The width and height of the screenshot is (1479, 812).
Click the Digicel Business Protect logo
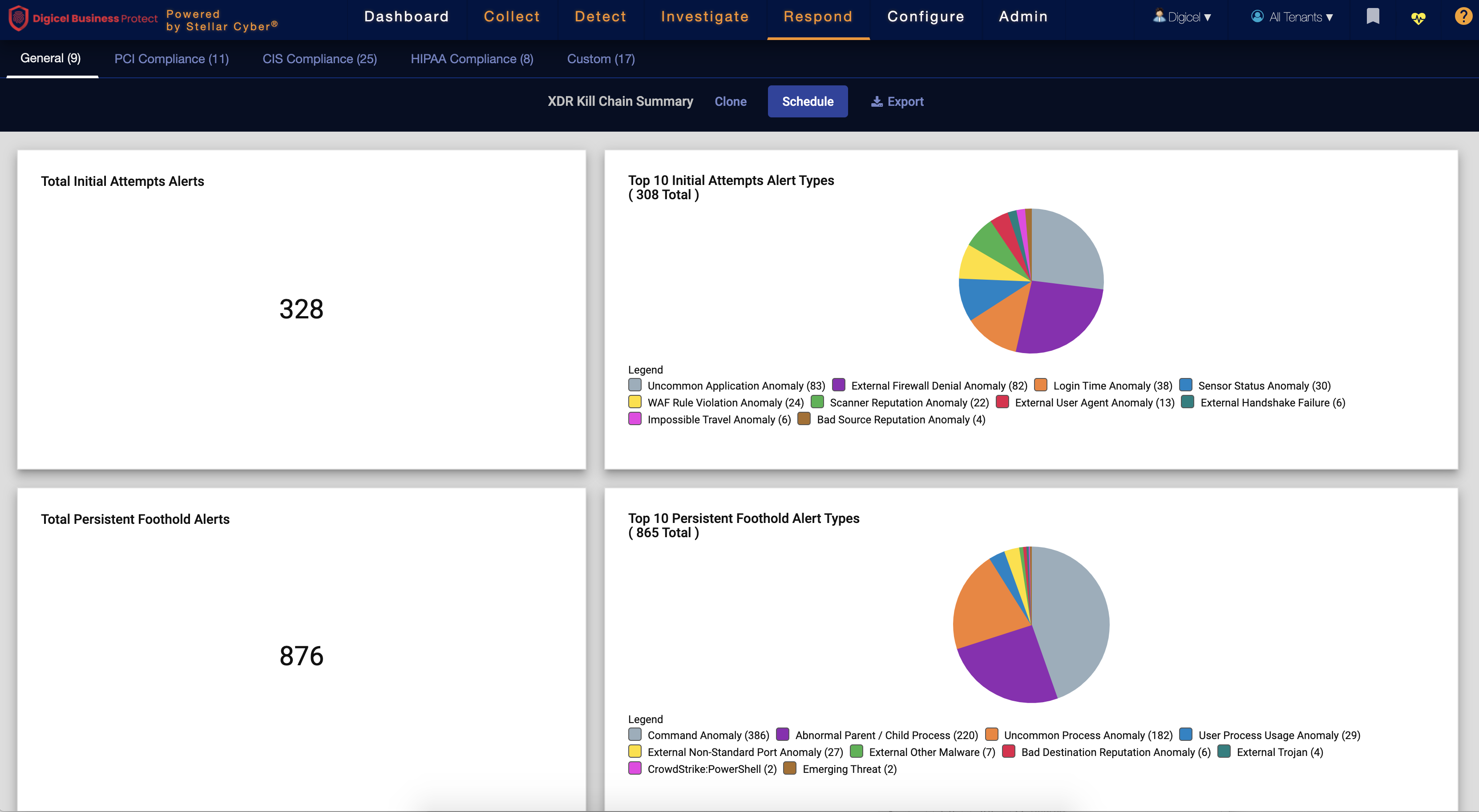83,18
